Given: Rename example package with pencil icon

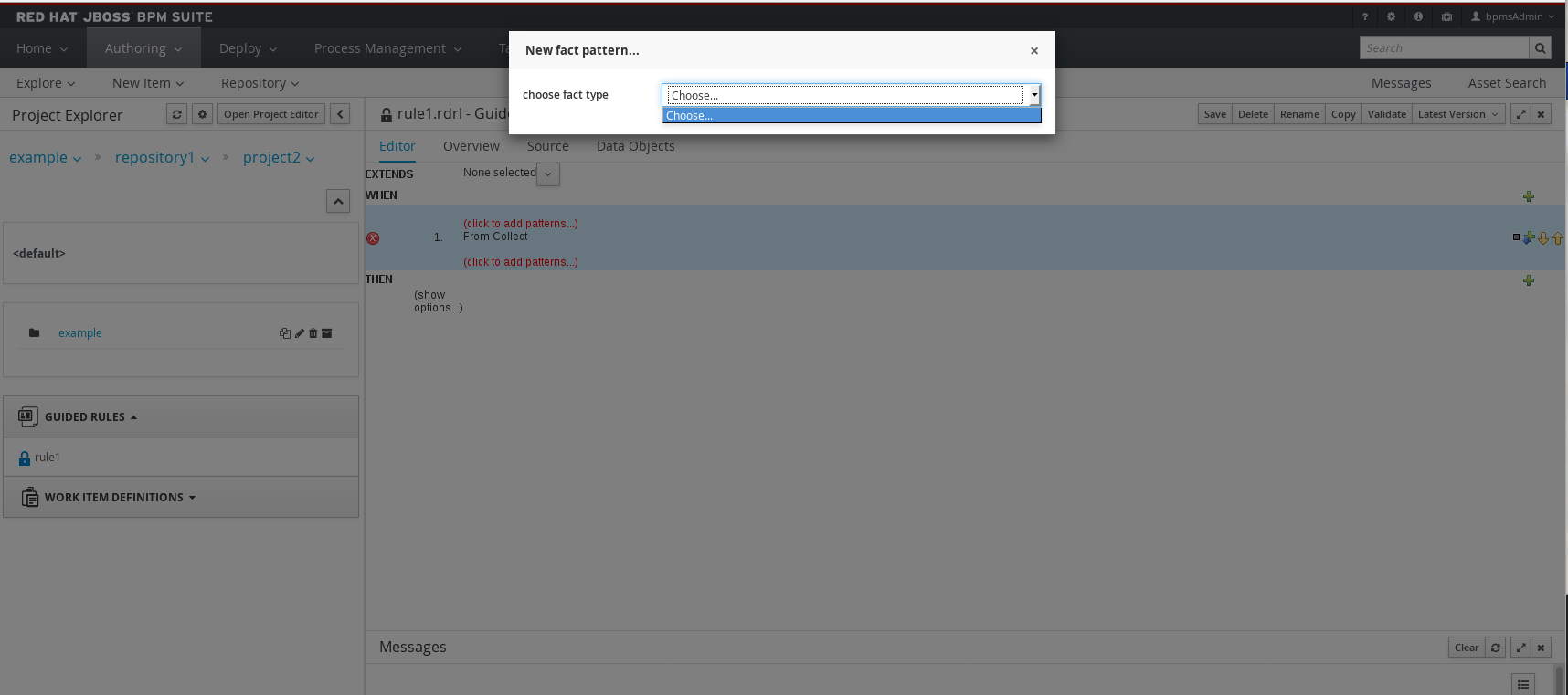Looking at the screenshot, I should 299,333.
